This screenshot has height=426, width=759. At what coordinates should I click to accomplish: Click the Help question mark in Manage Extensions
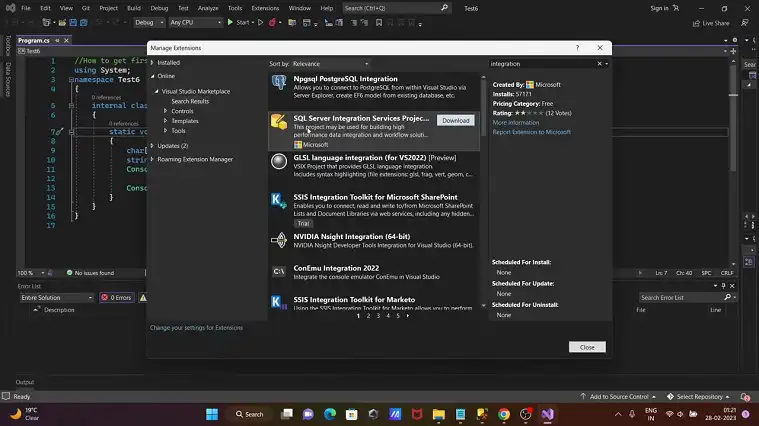(x=577, y=48)
